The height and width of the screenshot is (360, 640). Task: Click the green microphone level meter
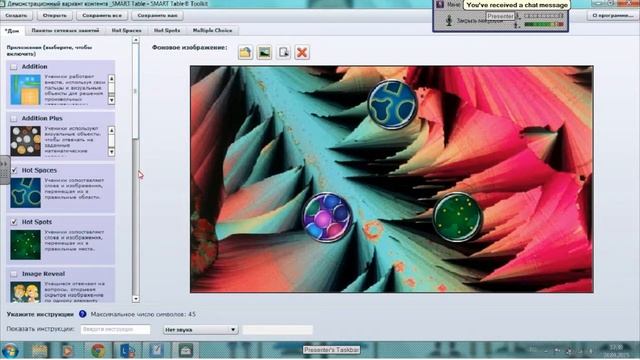point(544,24)
